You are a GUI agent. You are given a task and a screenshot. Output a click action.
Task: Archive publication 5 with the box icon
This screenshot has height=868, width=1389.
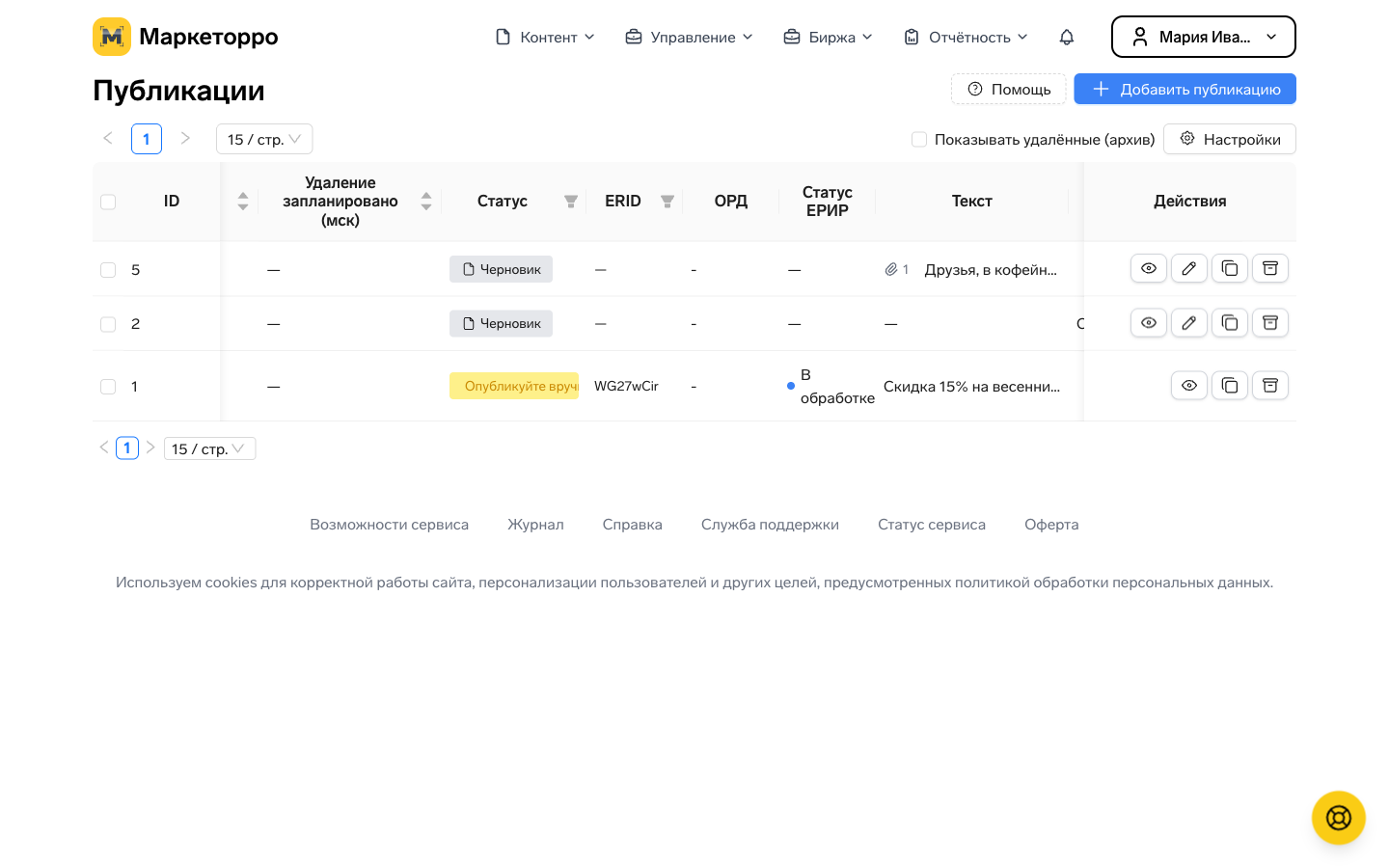click(1270, 268)
